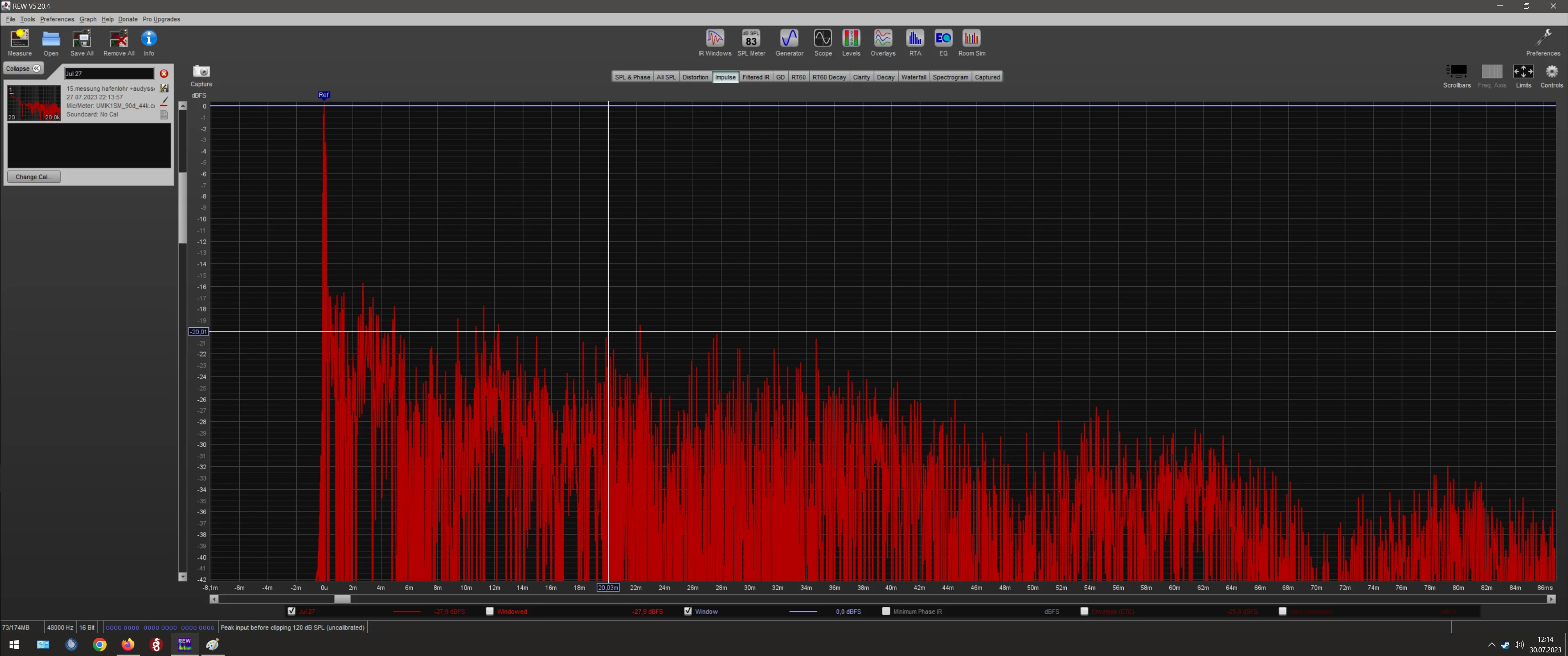Open the Levels meter
This screenshot has height=656, width=1568.
click(851, 43)
